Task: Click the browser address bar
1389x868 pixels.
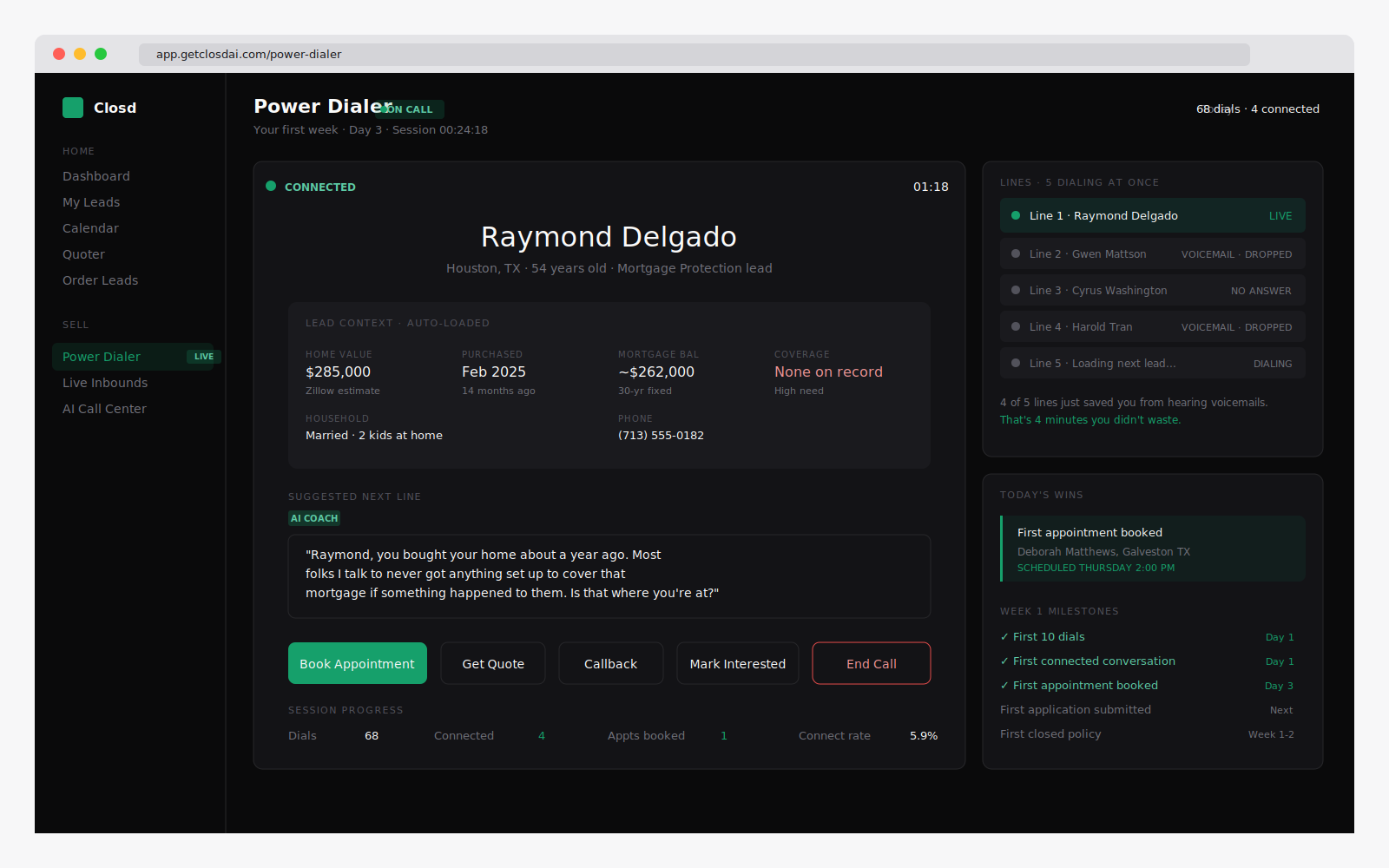Action: [694, 55]
